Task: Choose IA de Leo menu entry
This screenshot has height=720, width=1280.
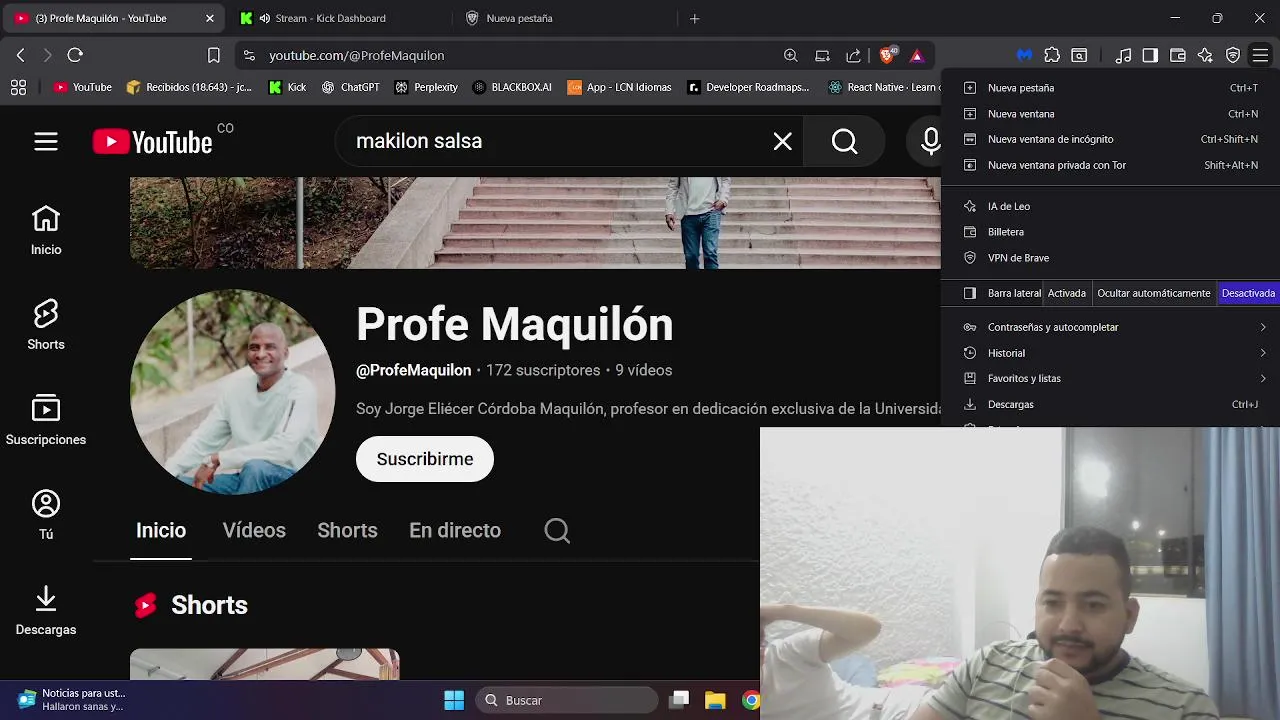Action: (1110, 206)
